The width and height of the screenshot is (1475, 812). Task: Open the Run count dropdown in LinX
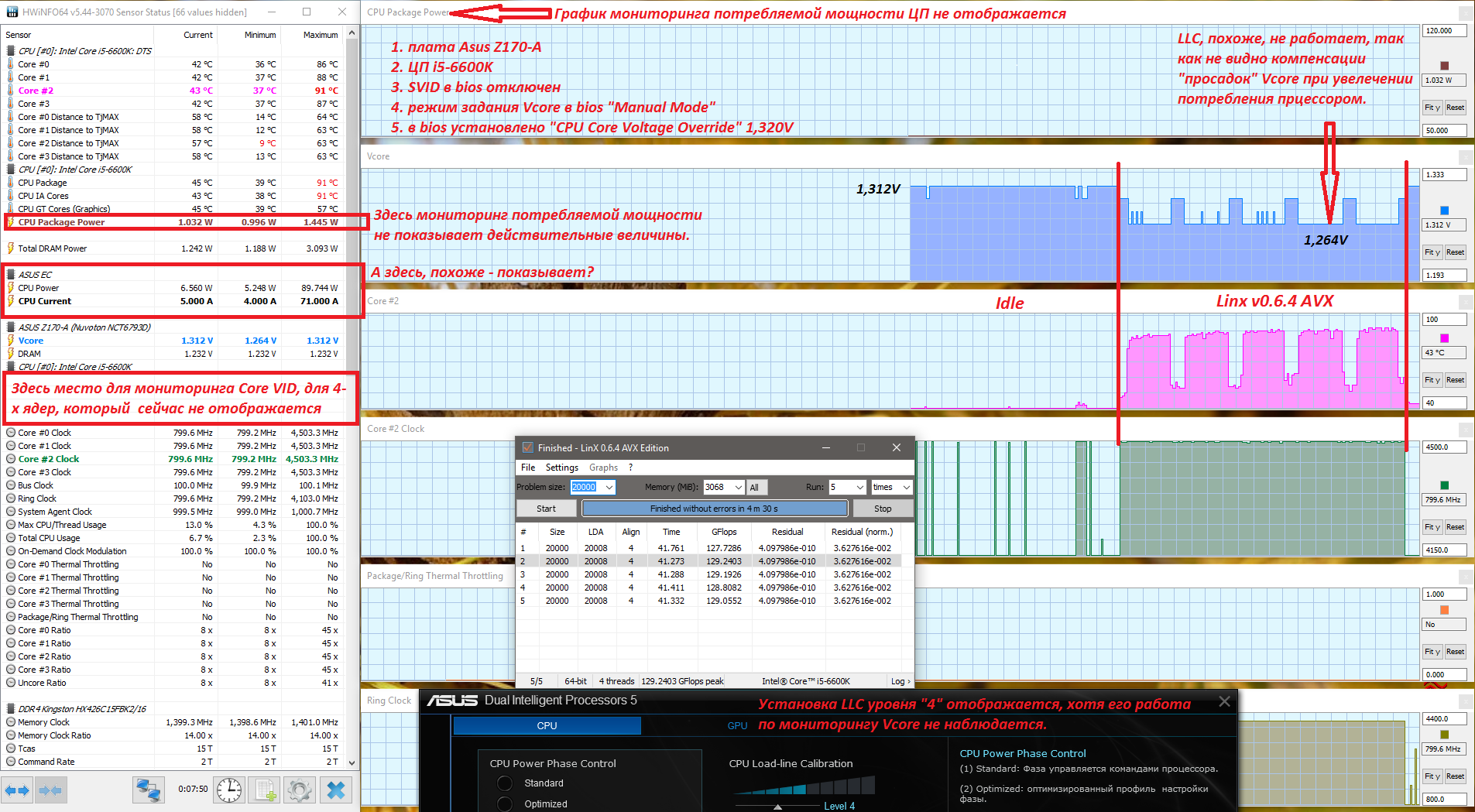859,487
